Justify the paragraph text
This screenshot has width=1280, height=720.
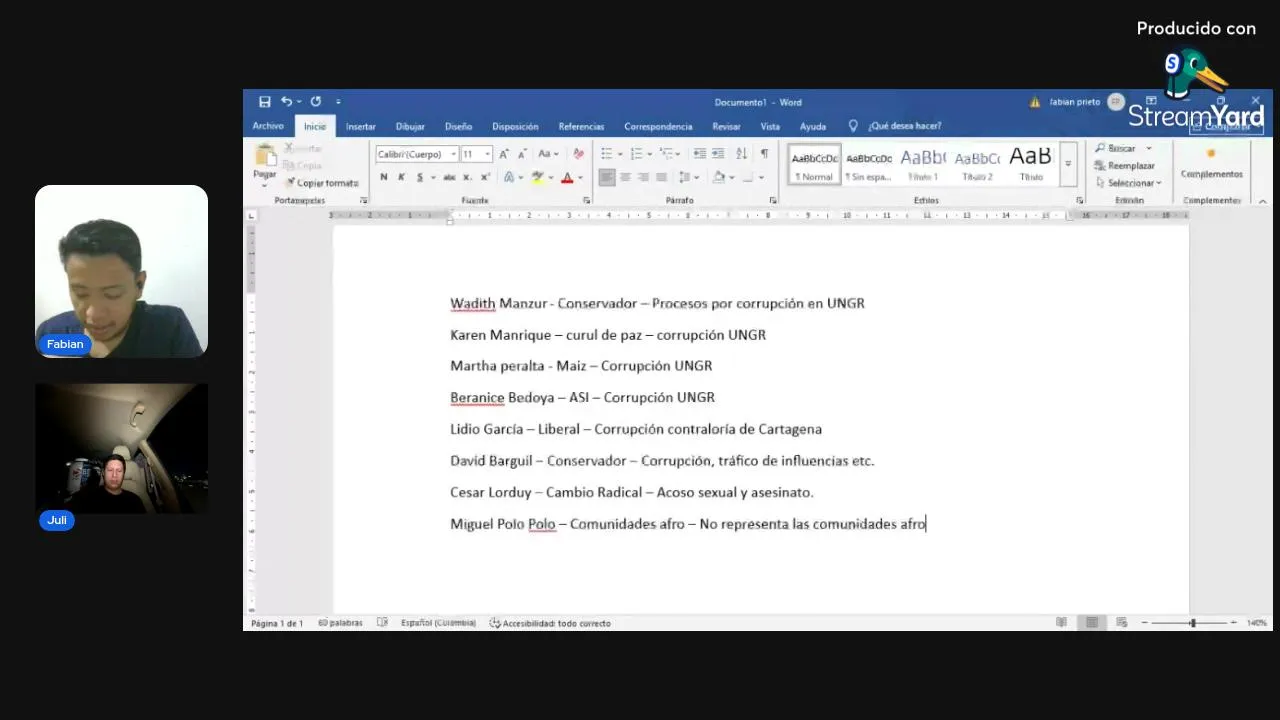coord(661,177)
